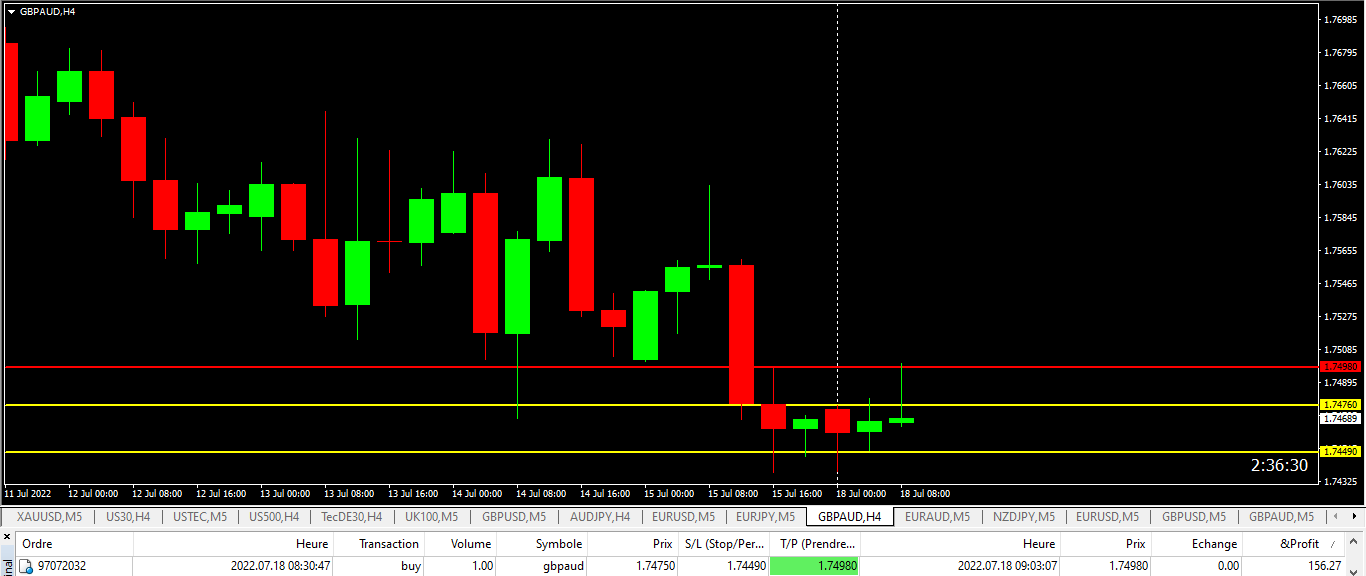Select the TecDE30,H4 chart tab
This screenshot has height=576, width=1366.
tap(351, 517)
